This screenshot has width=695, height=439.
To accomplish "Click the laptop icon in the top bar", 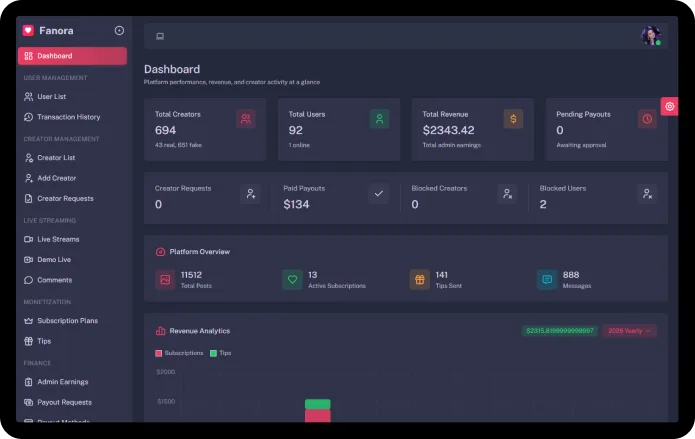I will click(x=160, y=36).
